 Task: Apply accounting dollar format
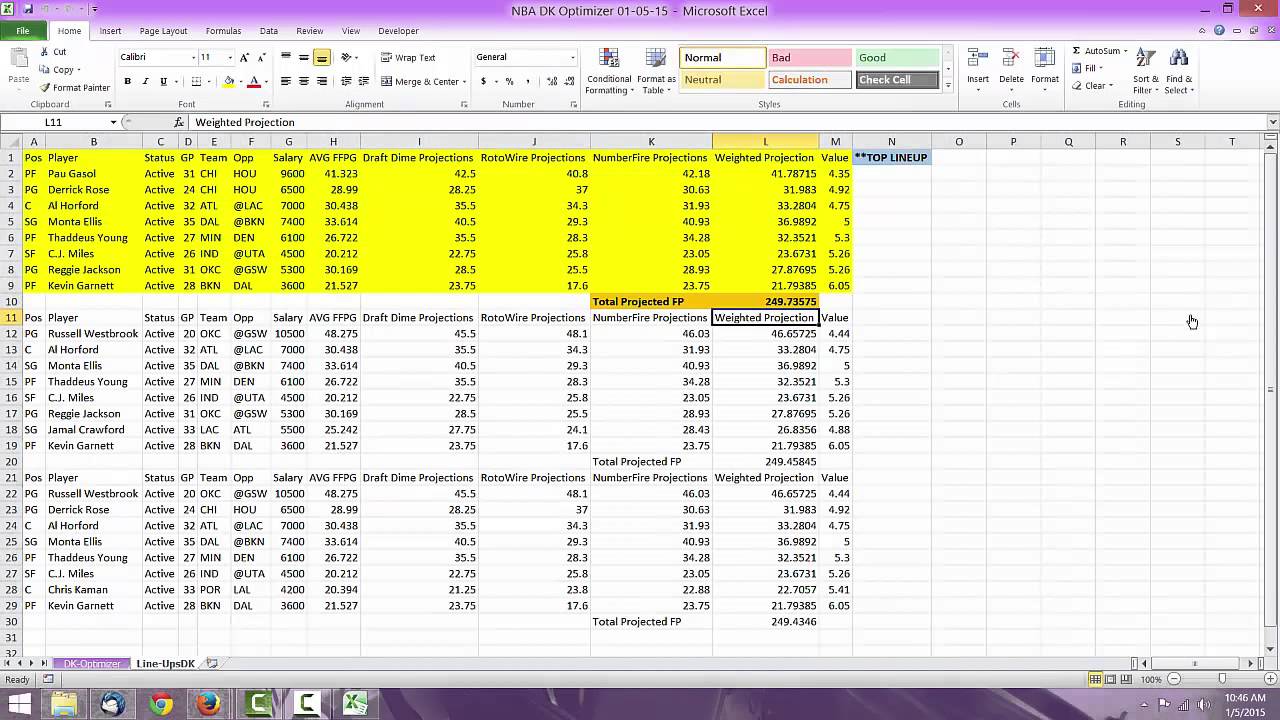click(x=484, y=81)
